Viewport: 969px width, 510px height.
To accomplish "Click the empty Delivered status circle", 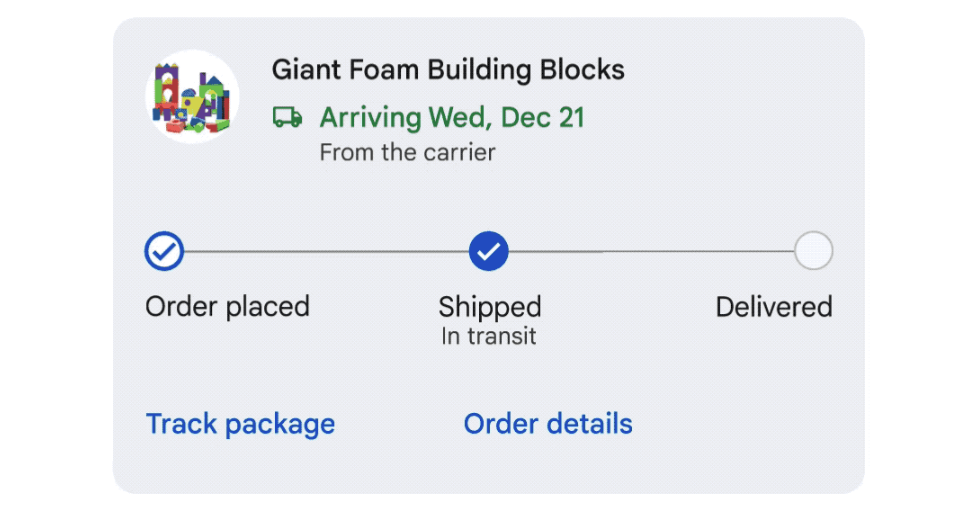I will click(x=813, y=251).
